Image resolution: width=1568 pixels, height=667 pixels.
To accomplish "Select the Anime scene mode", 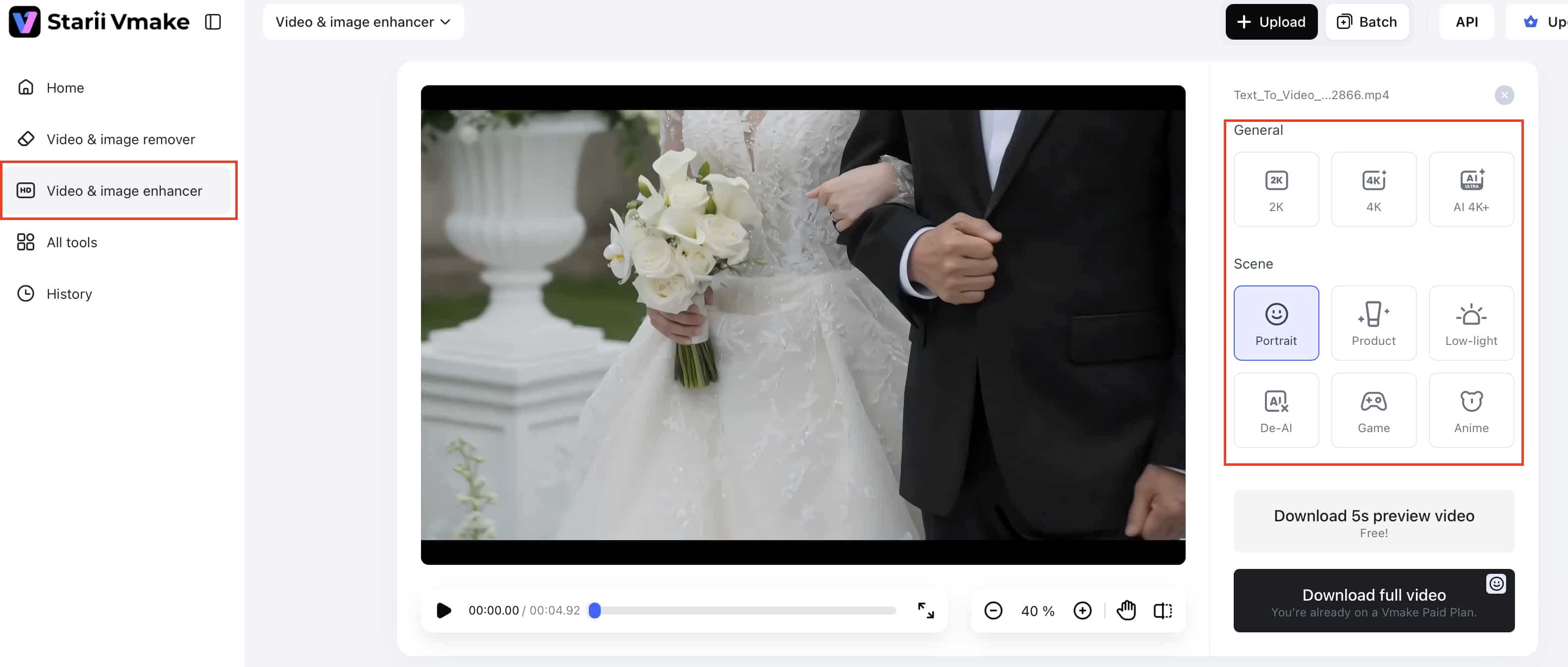I will pyautogui.click(x=1471, y=410).
